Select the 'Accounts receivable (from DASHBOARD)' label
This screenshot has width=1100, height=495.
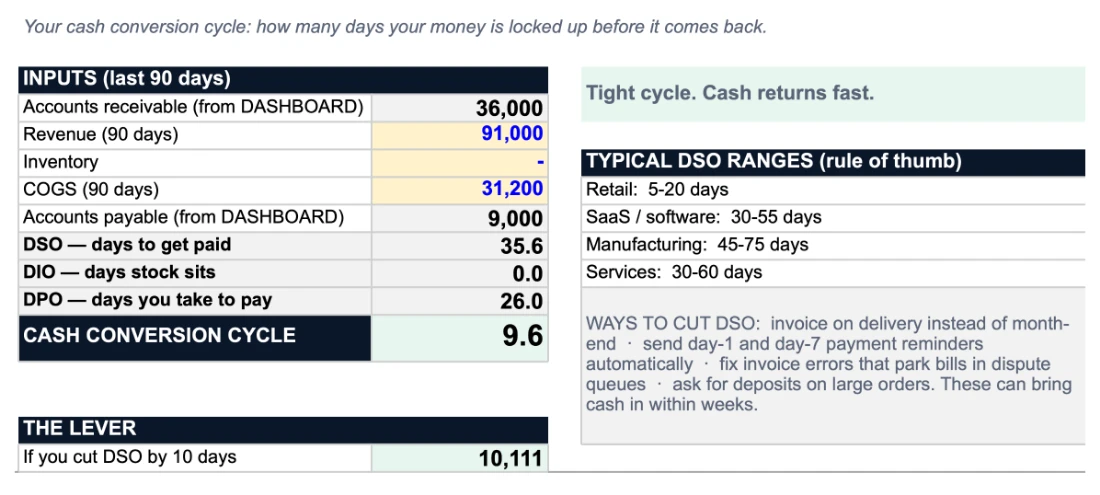coord(195,107)
